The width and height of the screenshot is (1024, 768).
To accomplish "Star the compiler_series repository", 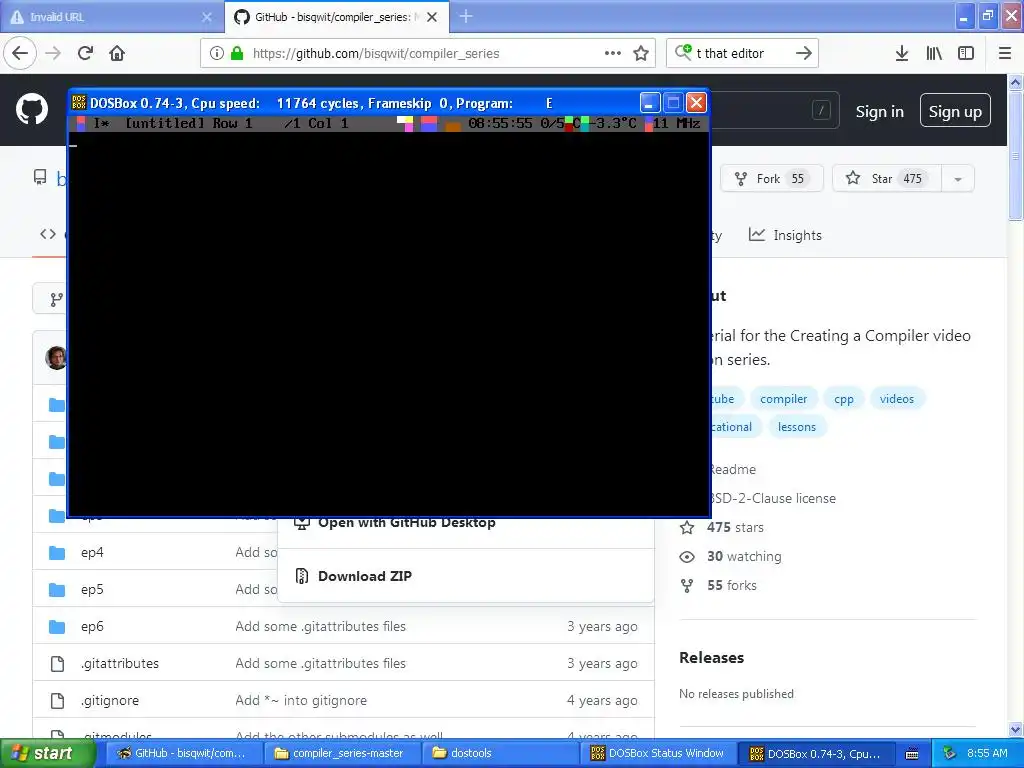I will pos(886,178).
